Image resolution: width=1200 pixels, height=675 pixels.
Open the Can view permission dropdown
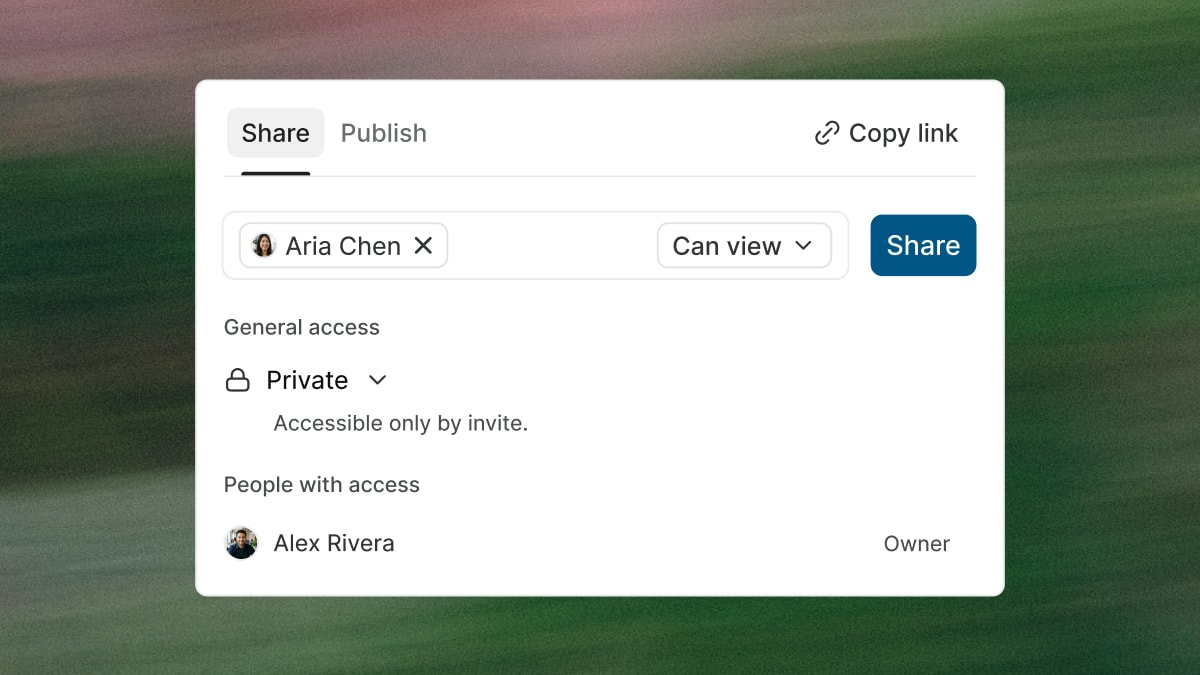(x=744, y=246)
